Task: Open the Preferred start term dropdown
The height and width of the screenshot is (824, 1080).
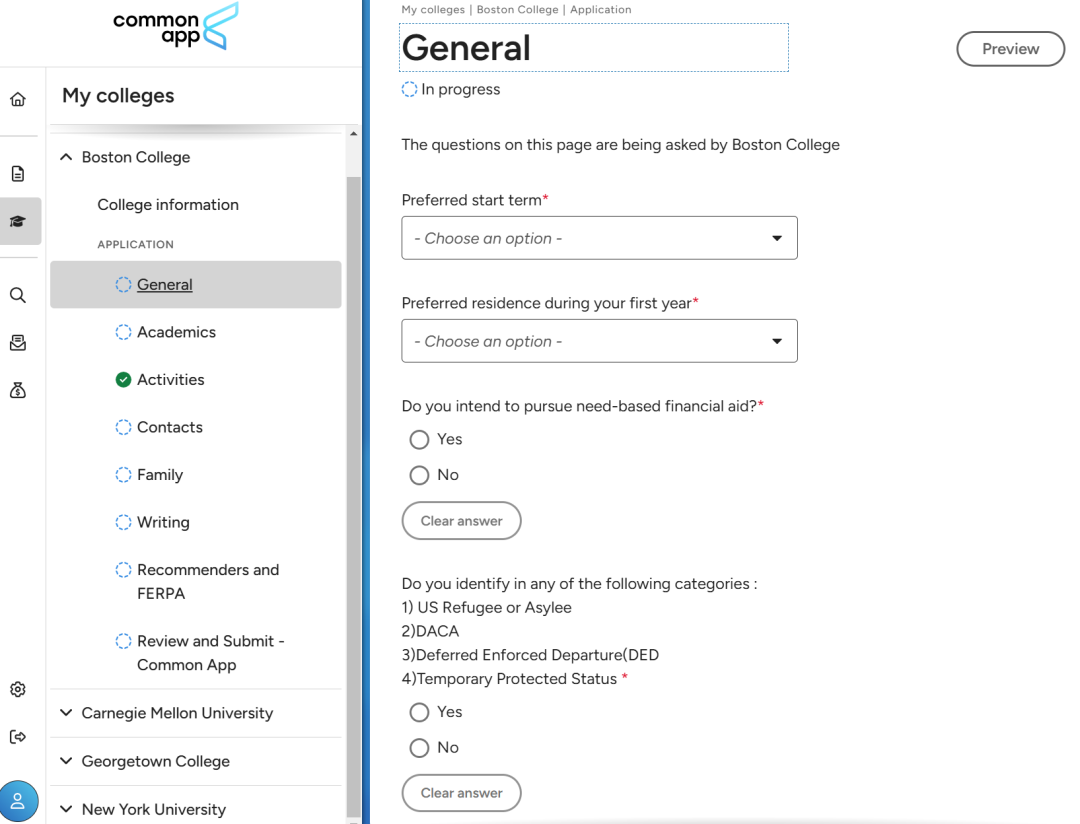Action: [x=599, y=238]
